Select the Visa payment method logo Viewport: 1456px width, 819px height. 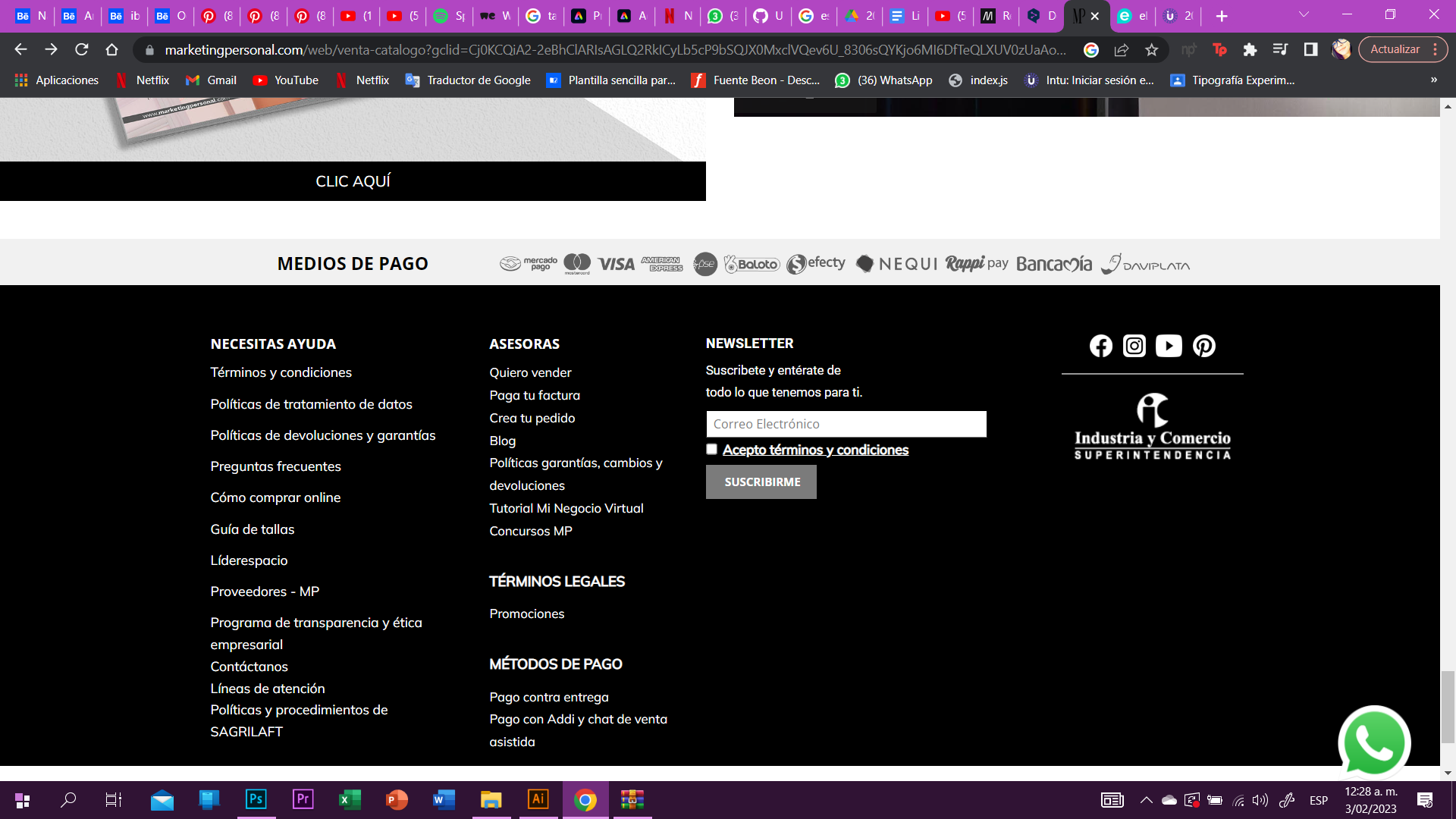[615, 263]
